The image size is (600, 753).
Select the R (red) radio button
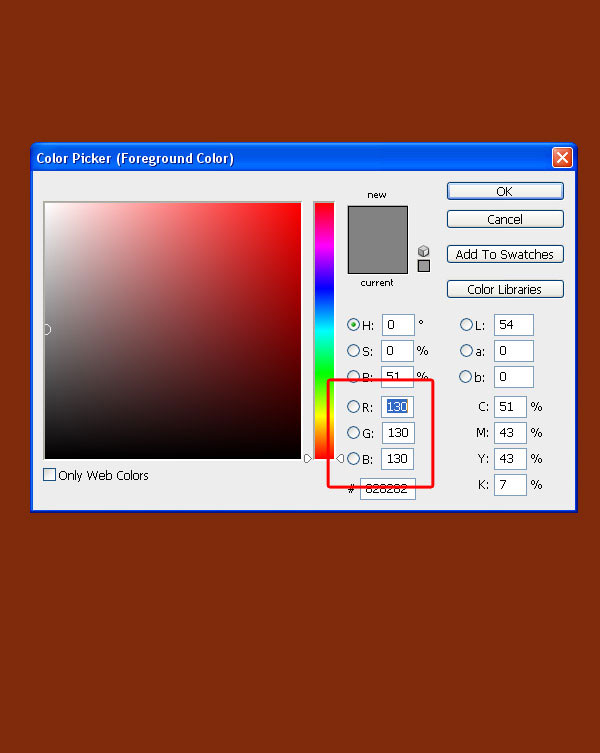[353, 407]
